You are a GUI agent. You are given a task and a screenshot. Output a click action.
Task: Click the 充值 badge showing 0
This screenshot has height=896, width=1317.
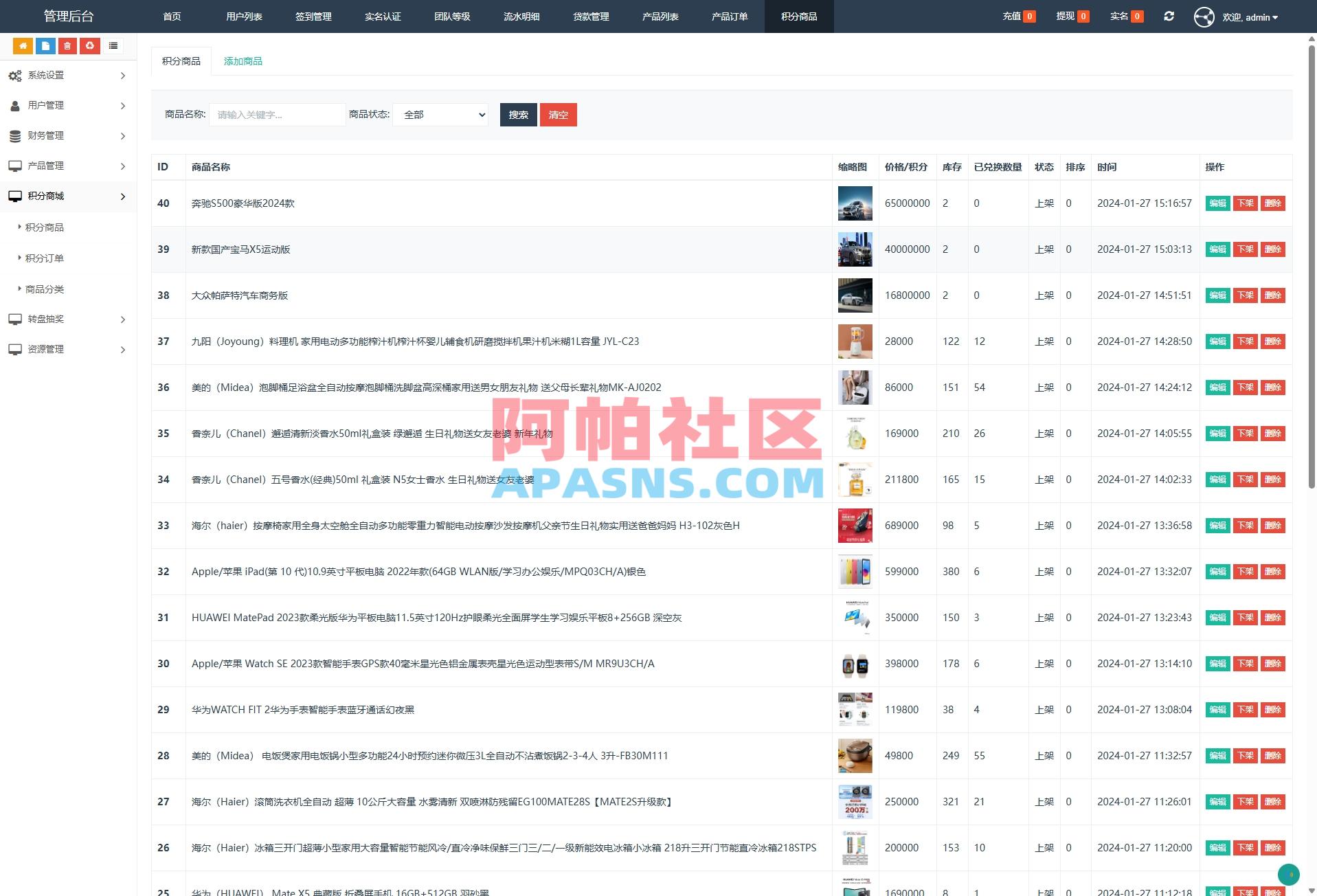[1028, 15]
